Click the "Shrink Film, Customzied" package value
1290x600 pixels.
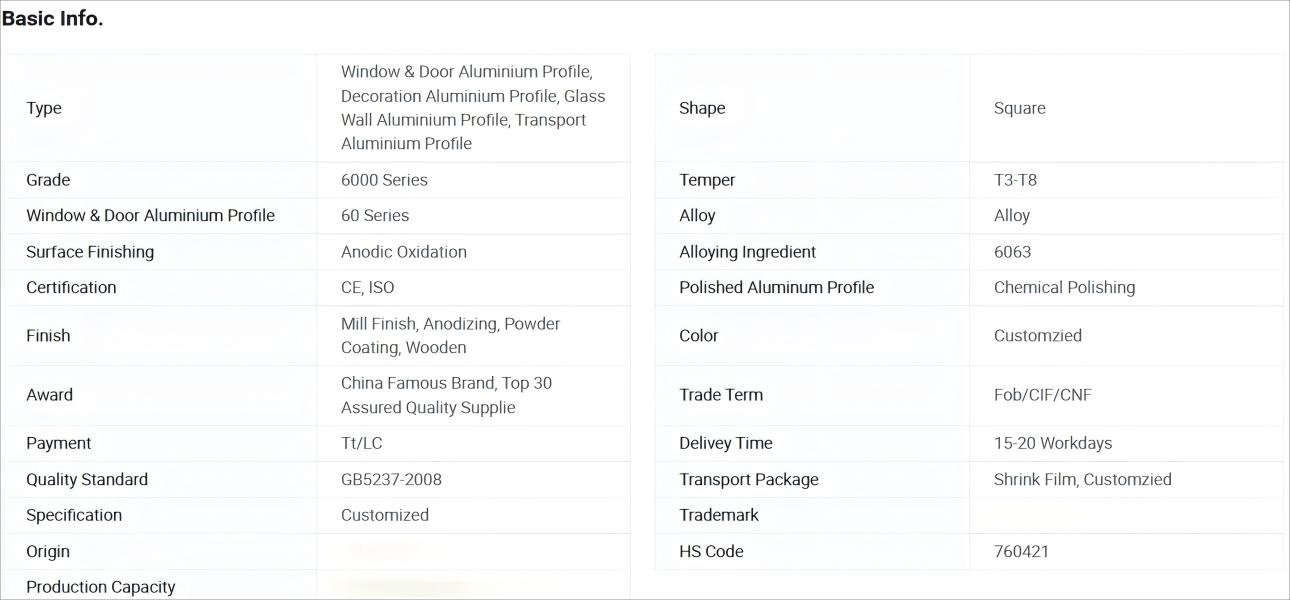[1083, 480]
